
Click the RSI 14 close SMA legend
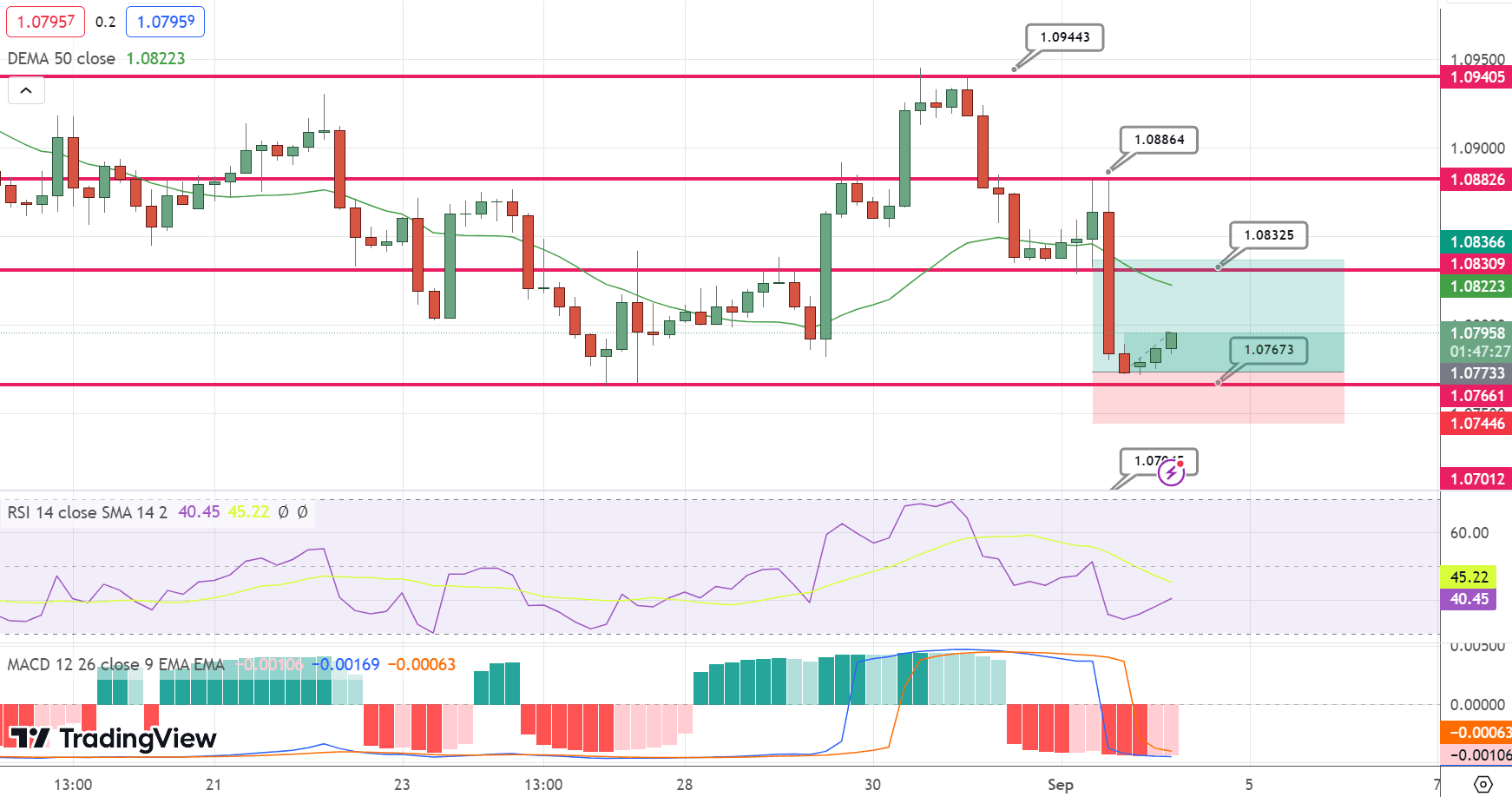tap(87, 512)
